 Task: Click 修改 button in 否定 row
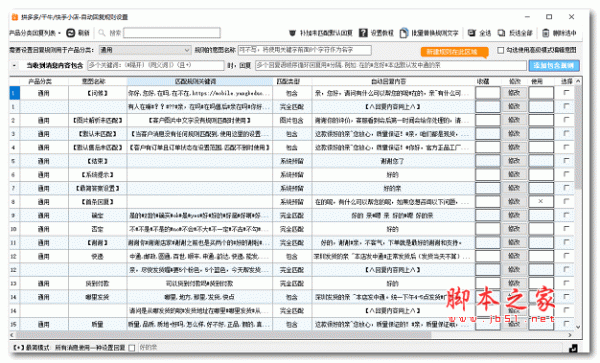point(514,229)
